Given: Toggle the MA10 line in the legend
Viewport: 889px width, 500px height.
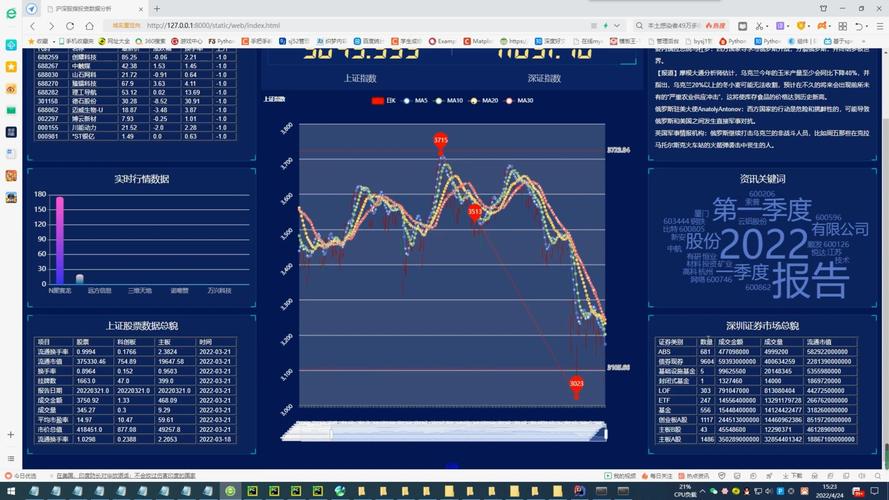Looking at the screenshot, I should (448, 100).
